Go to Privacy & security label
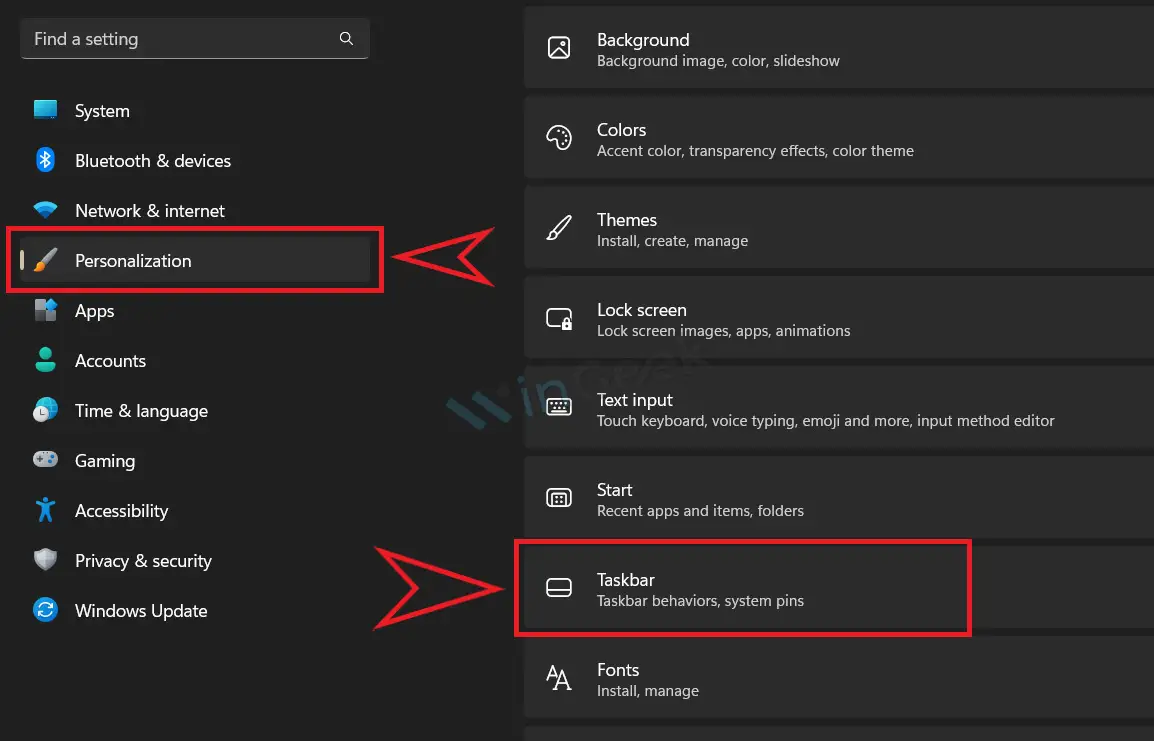The height and width of the screenshot is (741, 1154). click(x=144, y=561)
